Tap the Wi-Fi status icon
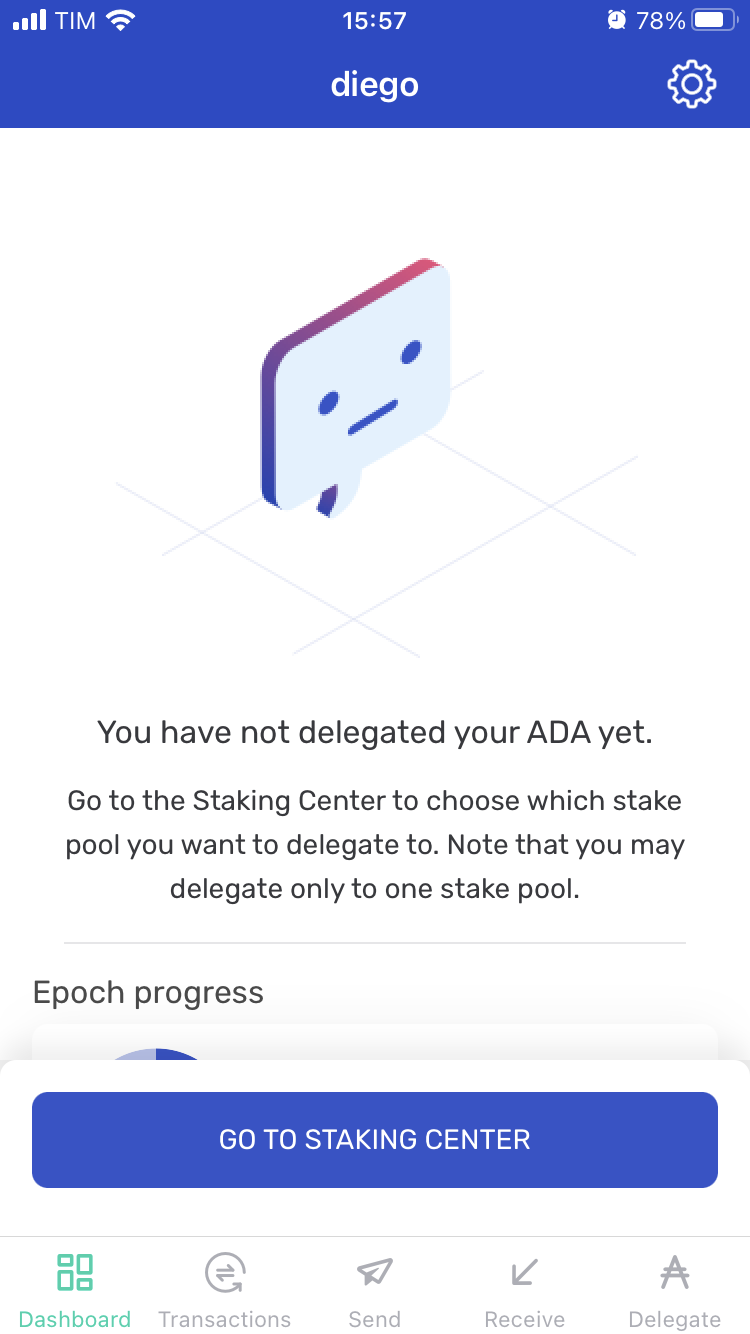Screen dimensions: 750x1334 [121, 21]
